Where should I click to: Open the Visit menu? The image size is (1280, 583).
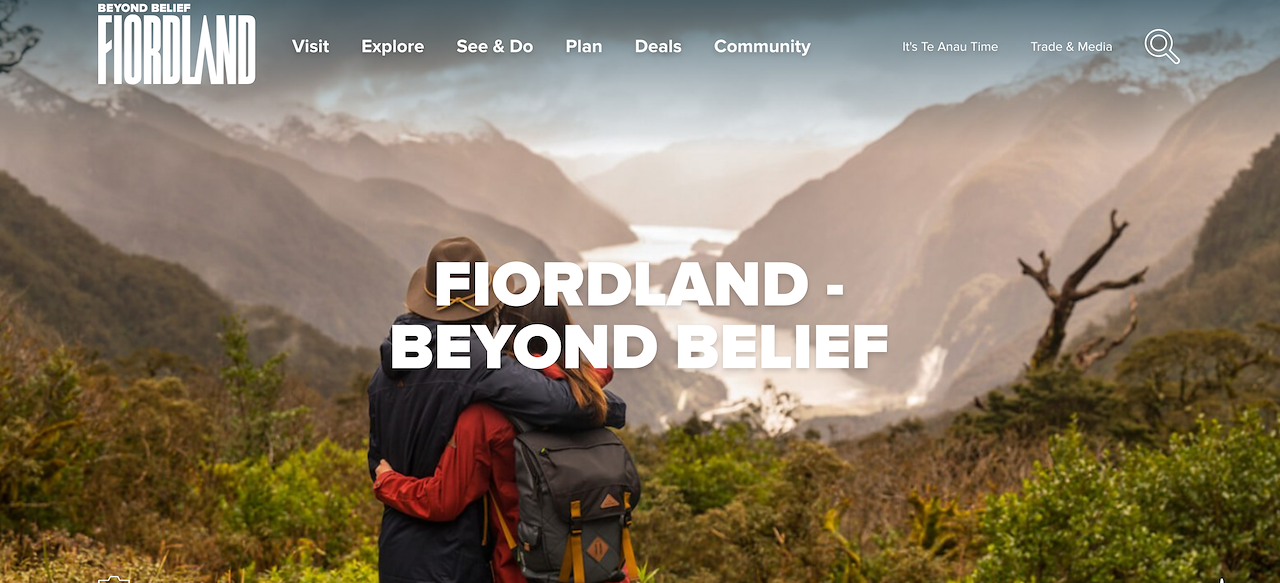310,46
